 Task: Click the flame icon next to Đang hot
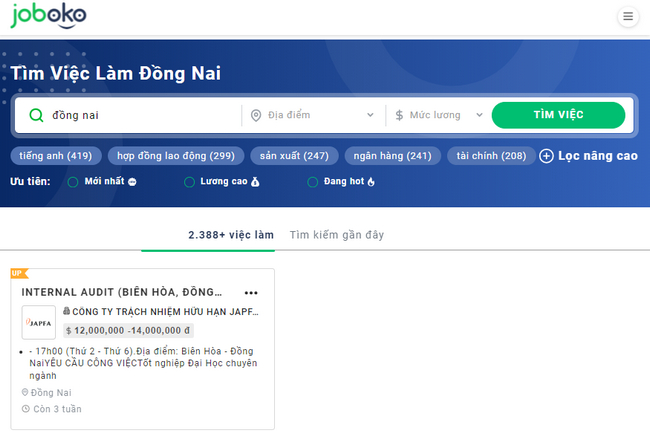(371, 182)
